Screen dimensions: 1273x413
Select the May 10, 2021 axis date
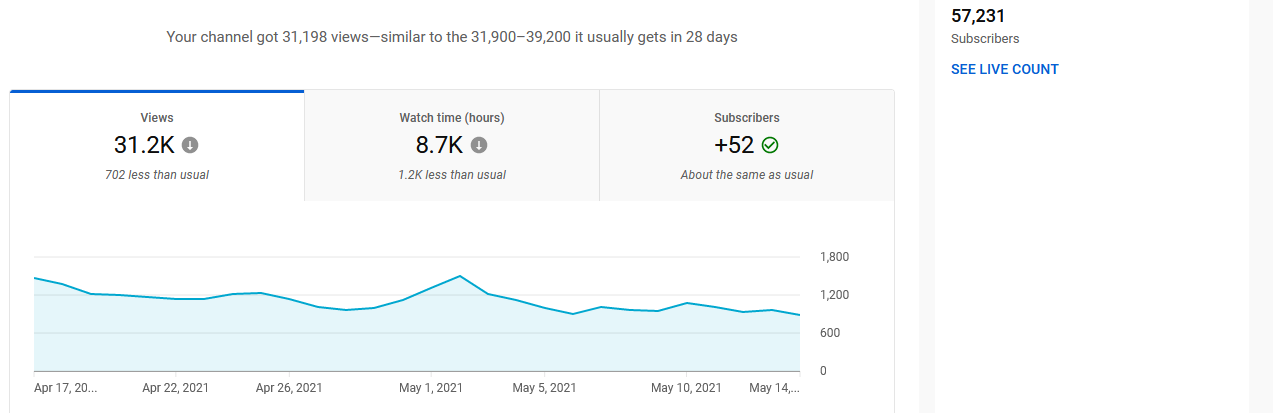tap(686, 388)
